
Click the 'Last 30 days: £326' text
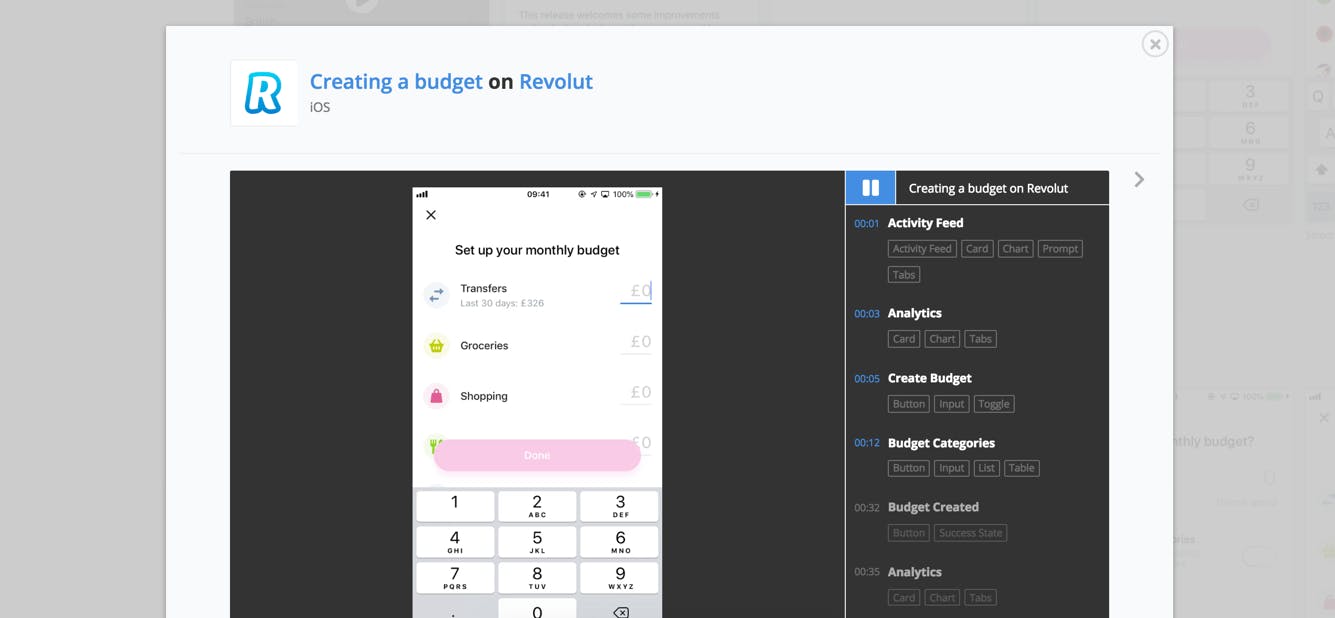[x=502, y=303]
